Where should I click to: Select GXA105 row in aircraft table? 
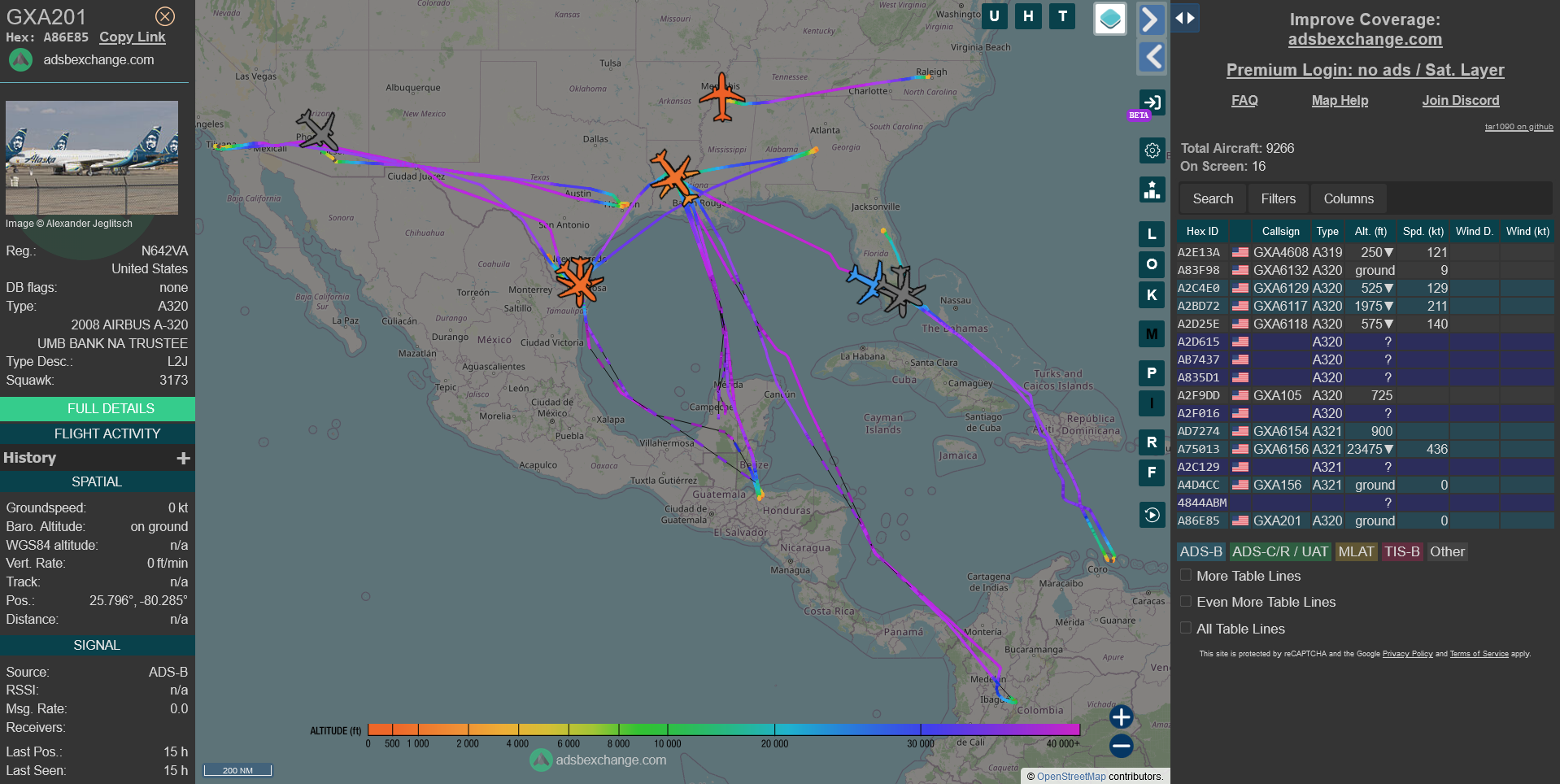coord(1365,395)
